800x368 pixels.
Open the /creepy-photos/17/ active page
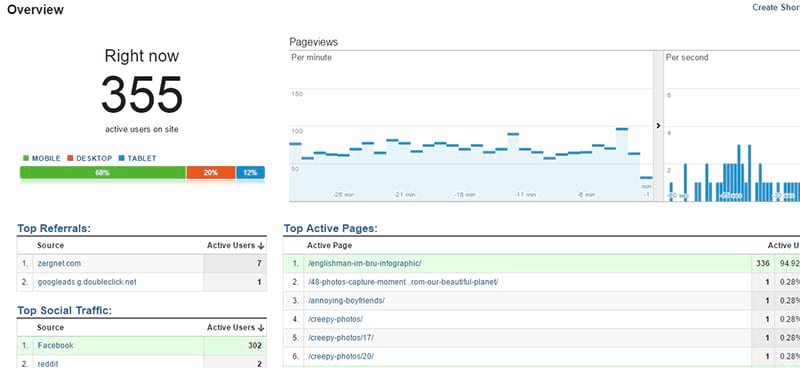coord(340,338)
